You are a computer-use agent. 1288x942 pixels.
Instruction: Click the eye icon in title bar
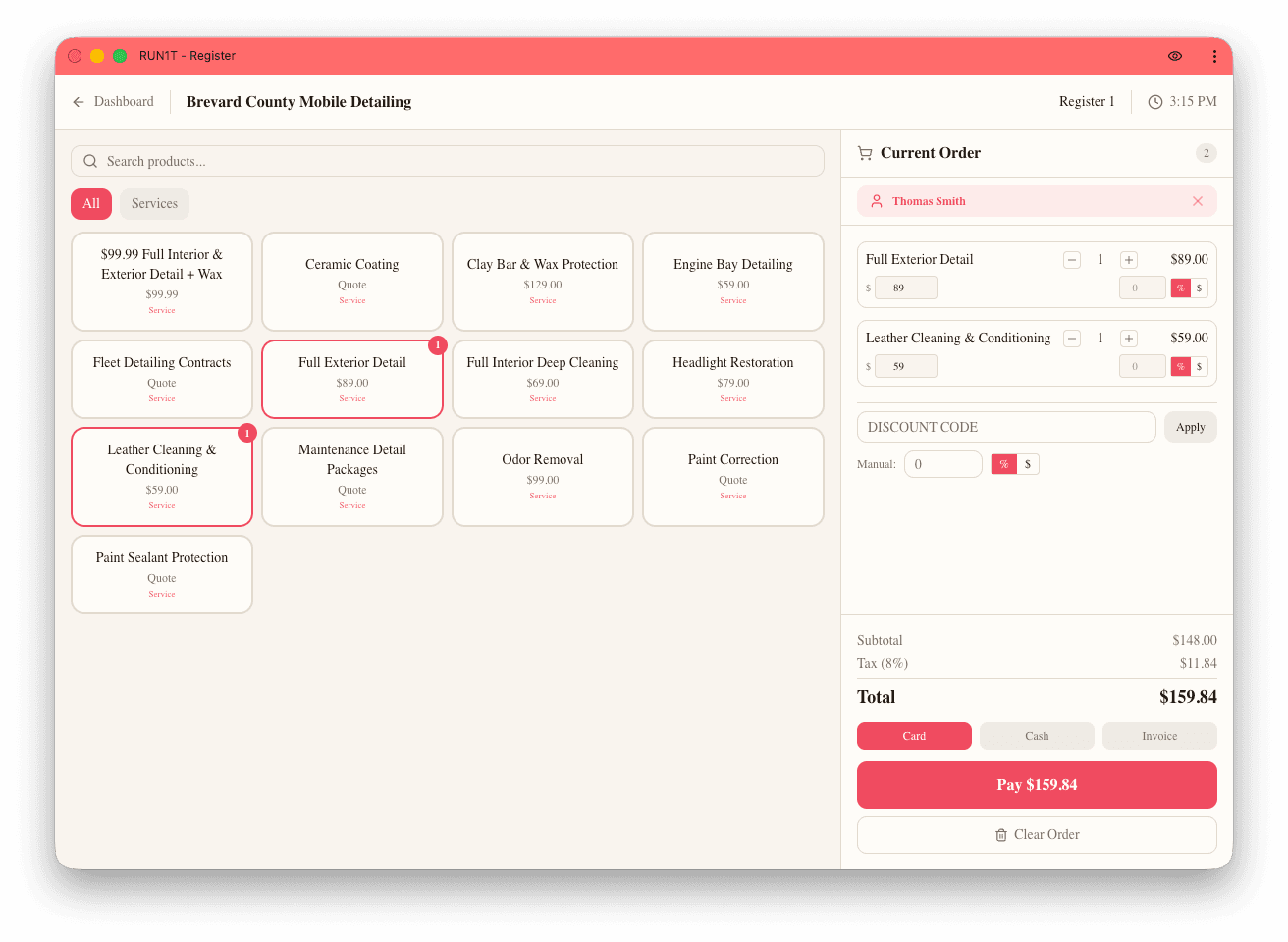click(1174, 56)
